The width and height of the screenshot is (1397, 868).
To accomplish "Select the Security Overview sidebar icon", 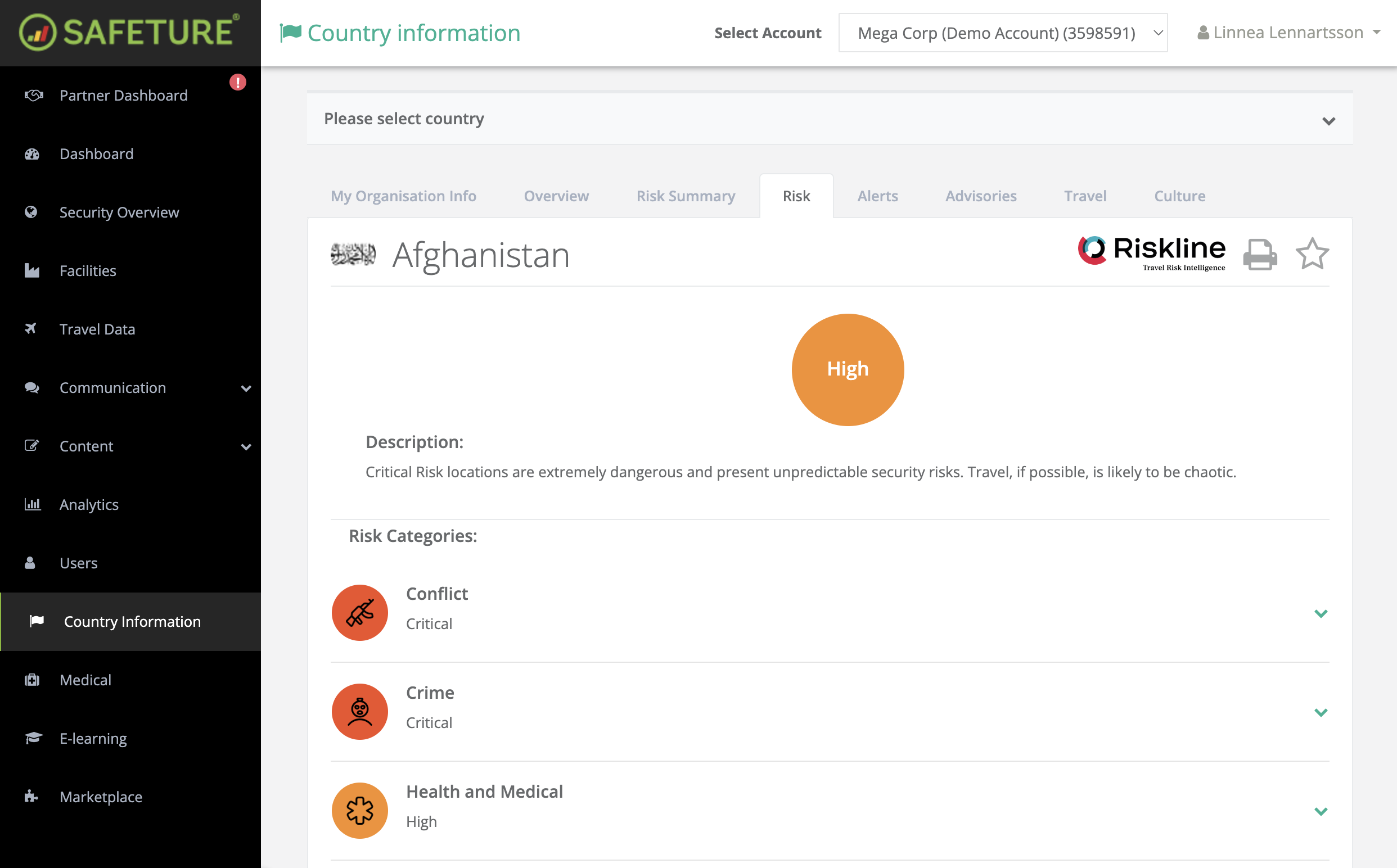I will pyautogui.click(x=31, y=212).
